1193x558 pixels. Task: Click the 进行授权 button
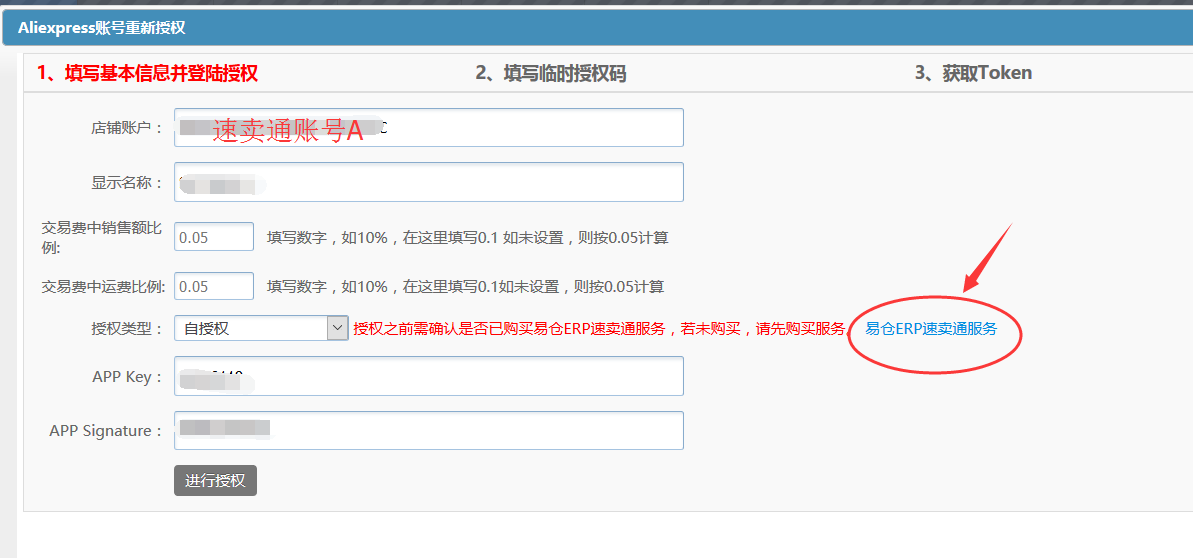(215, 480)
